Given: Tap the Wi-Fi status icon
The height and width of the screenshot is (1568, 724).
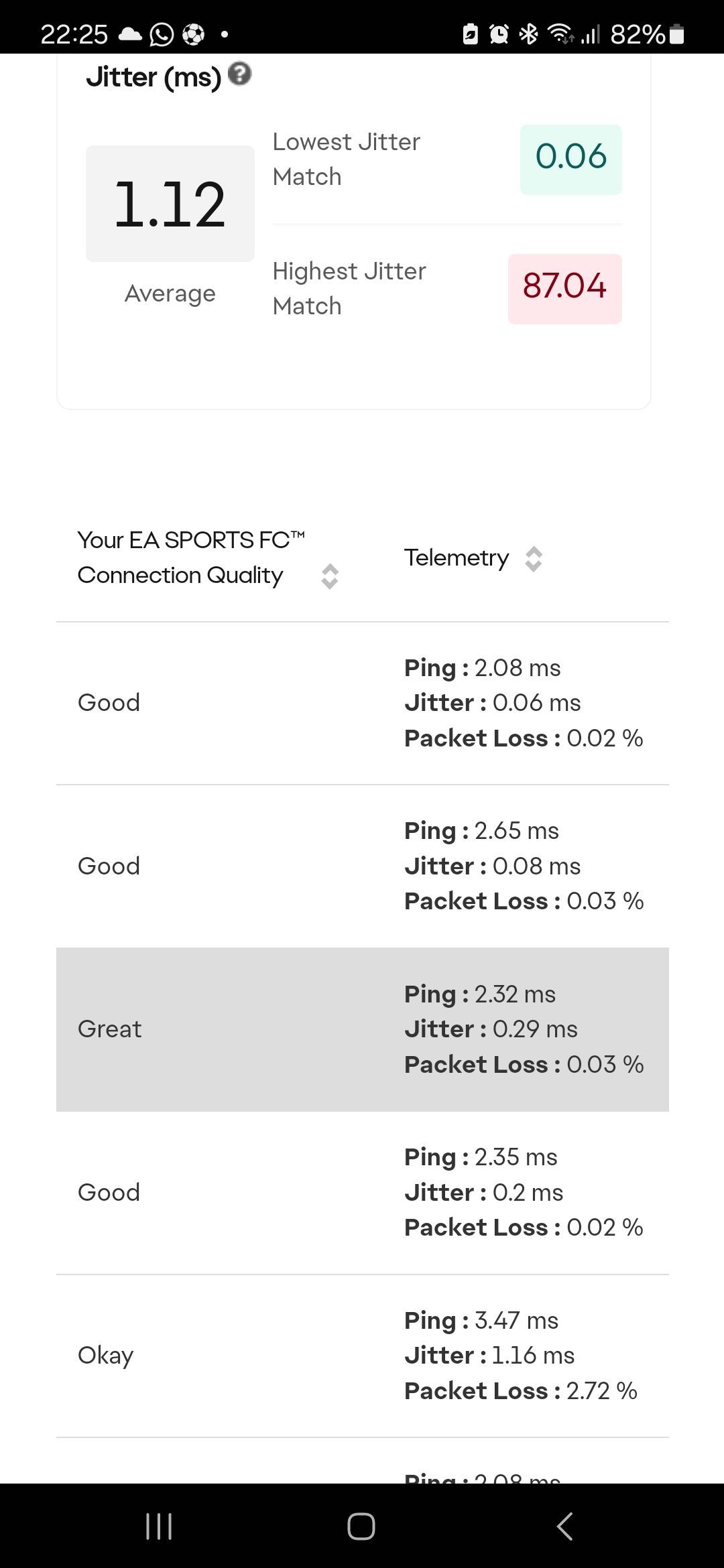Looking at the screenshot, I should click(x=560, y=34).
